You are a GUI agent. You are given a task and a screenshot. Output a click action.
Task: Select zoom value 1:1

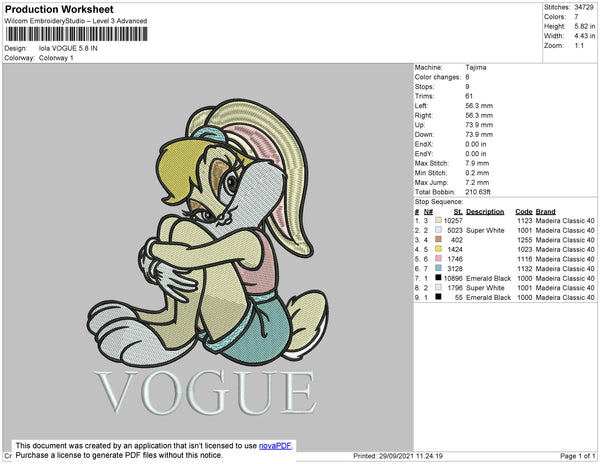[x=579, y=46]
